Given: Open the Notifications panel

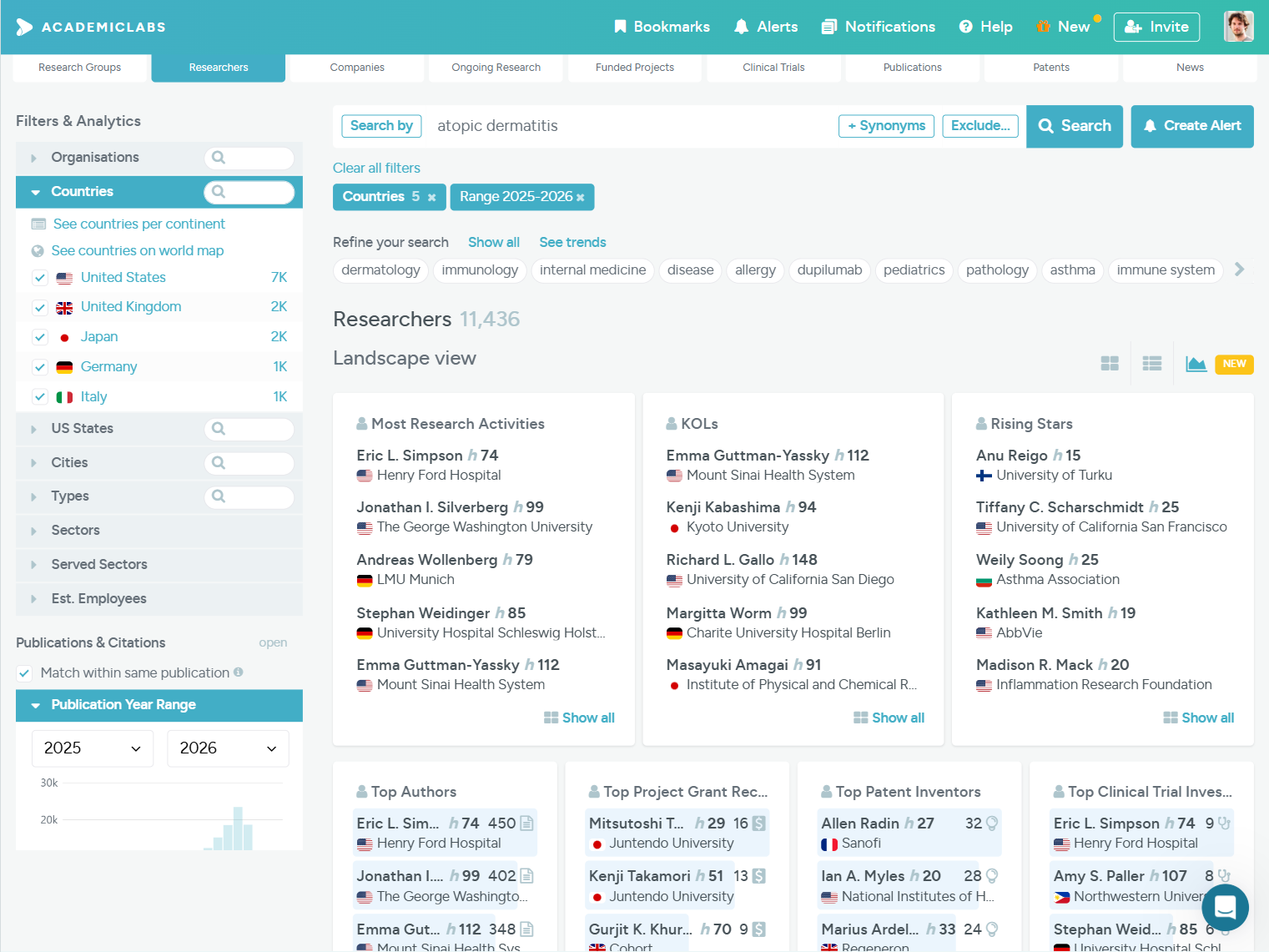Looking at the screenshot, I should [x=878, y=27].
